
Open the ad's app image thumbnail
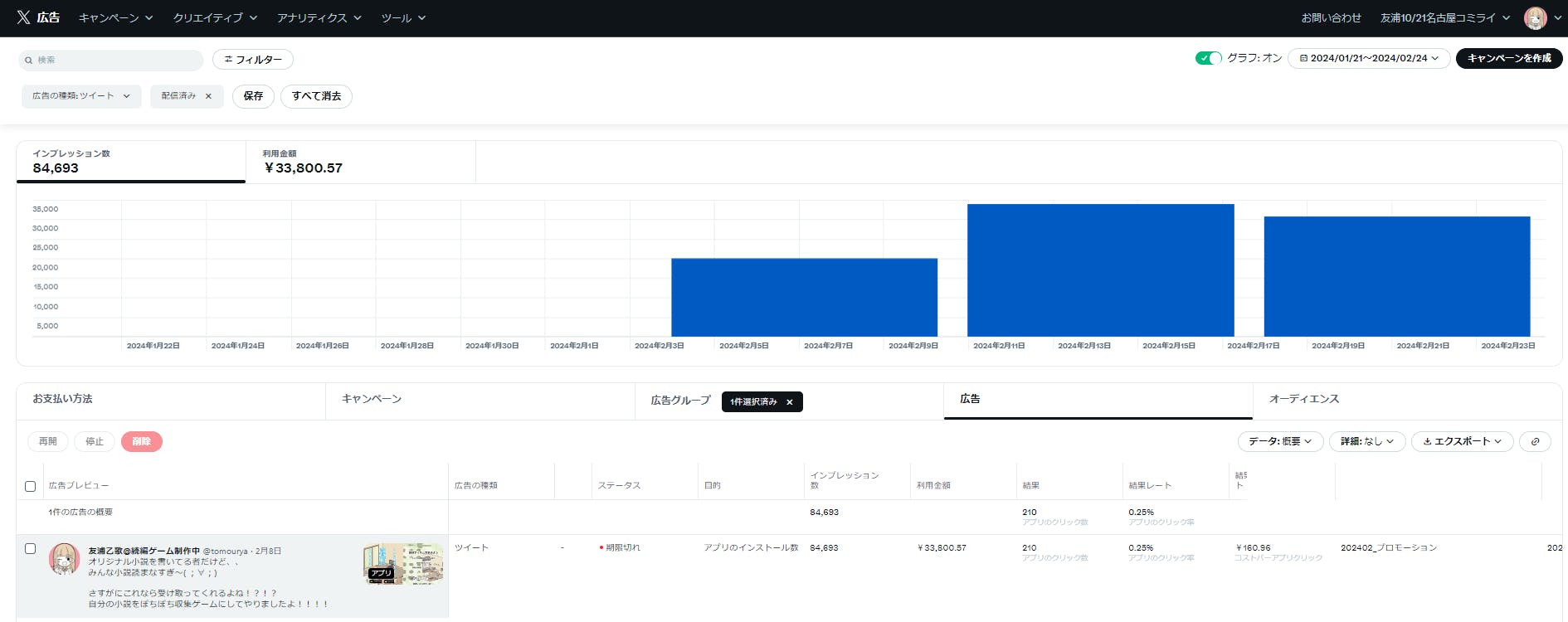click(x=403, y=564)
